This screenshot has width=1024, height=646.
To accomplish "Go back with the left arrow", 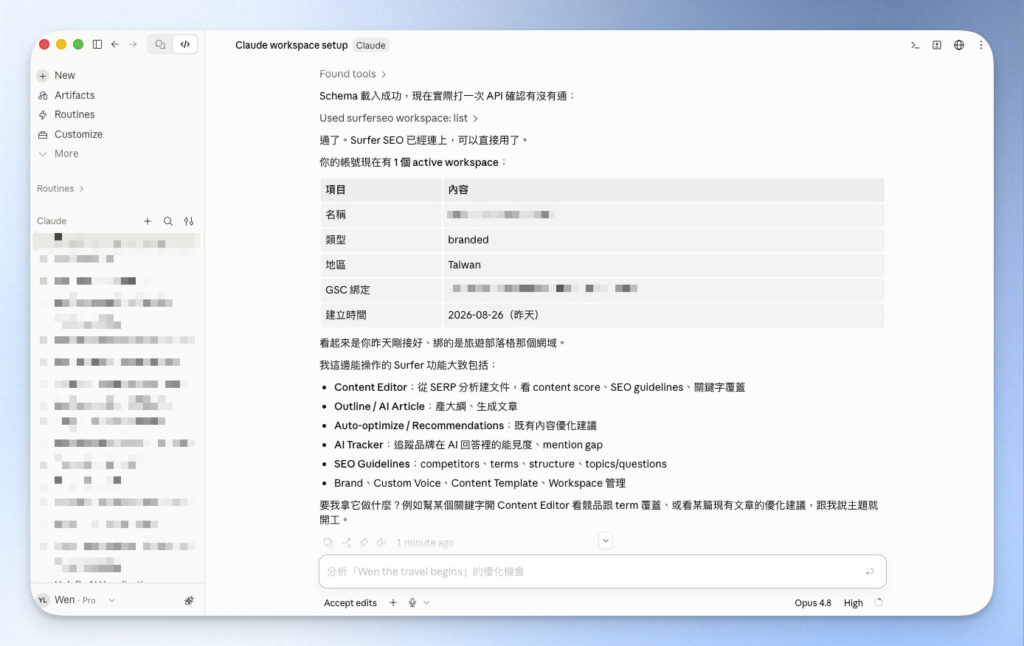I will pos(115,44).
